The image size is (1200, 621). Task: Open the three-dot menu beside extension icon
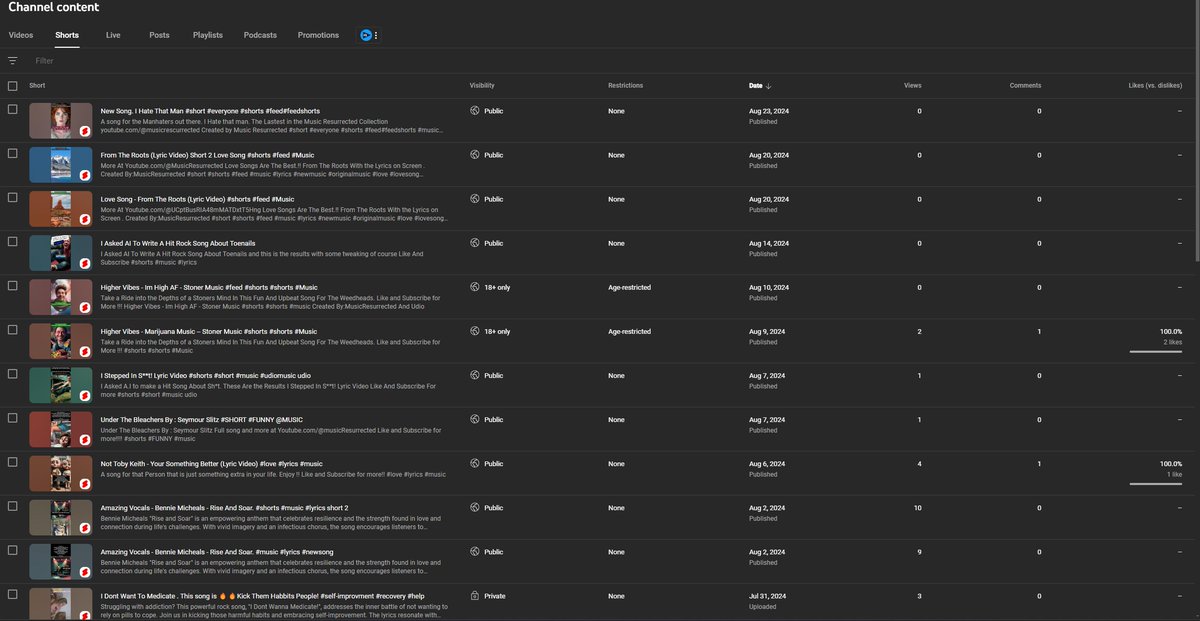(376, 35)
